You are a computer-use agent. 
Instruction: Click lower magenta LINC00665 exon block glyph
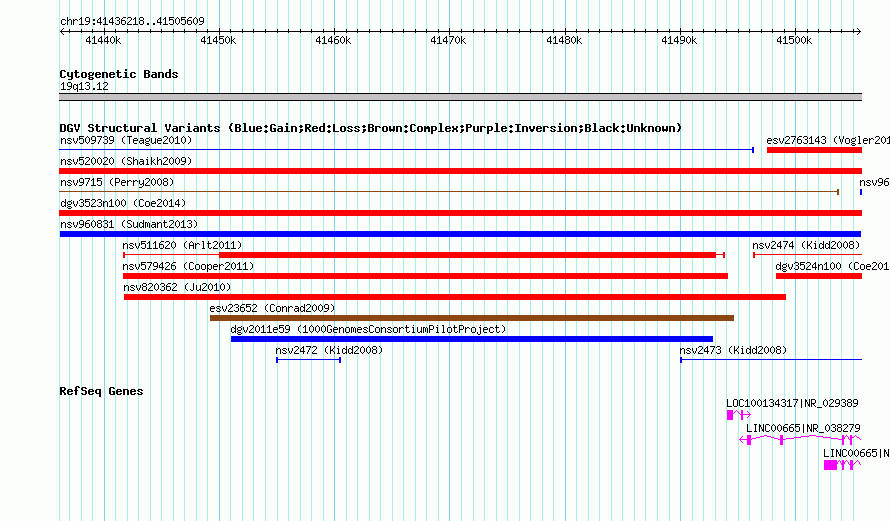point(830,465)
